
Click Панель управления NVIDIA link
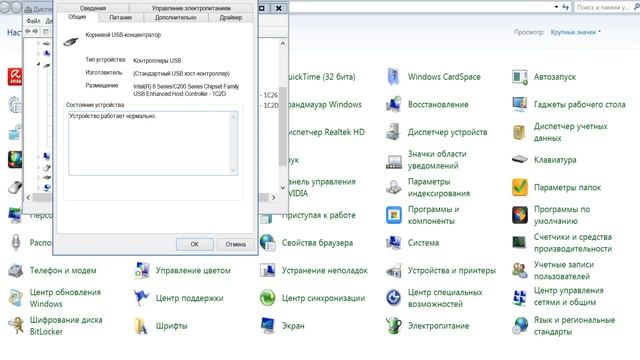coord(321,187)
